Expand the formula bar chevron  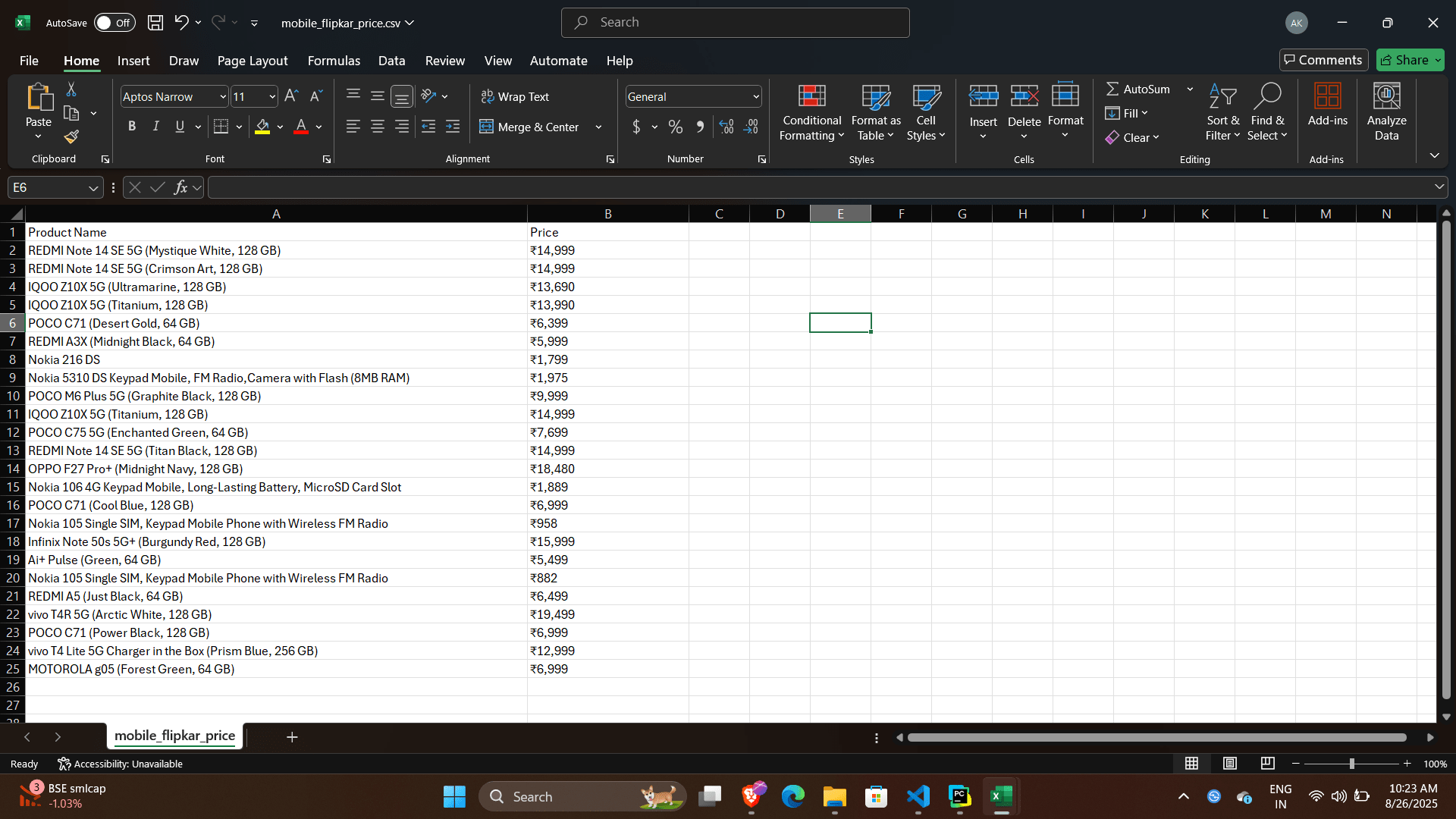pos(1439,187)
